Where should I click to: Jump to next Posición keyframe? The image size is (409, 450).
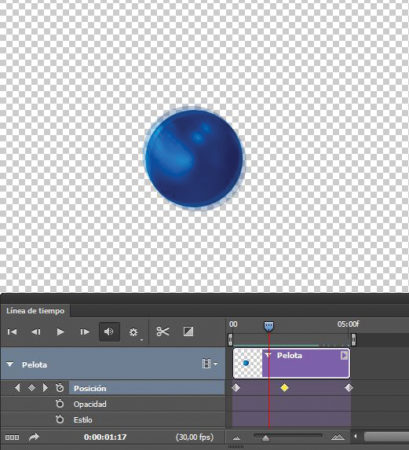point(45,388)
